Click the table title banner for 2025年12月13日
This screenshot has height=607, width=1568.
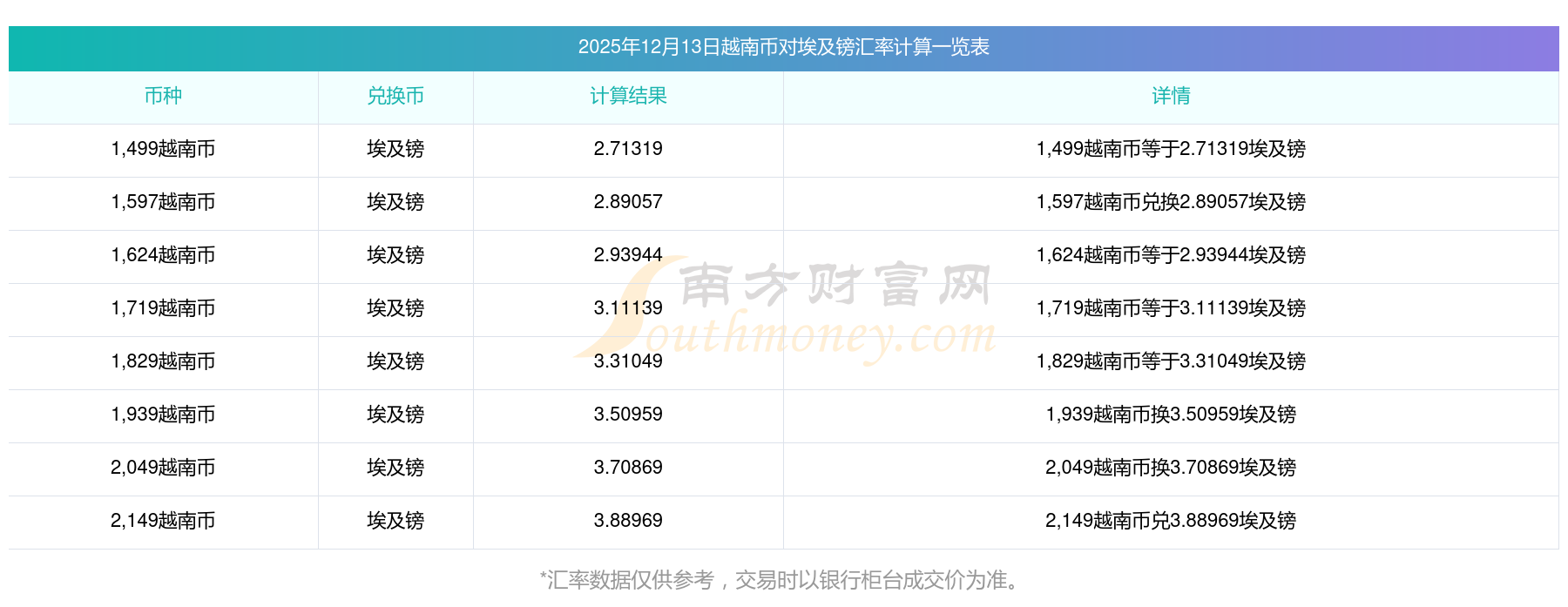click(783, 47)
